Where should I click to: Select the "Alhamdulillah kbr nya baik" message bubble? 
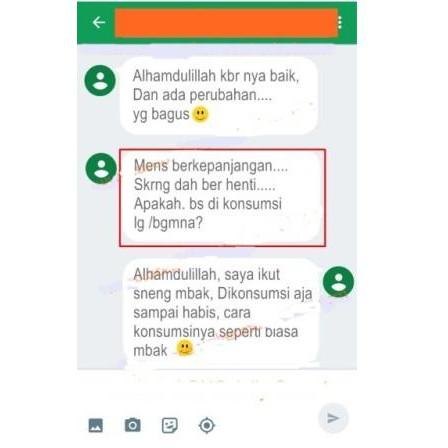coord(219,96)
